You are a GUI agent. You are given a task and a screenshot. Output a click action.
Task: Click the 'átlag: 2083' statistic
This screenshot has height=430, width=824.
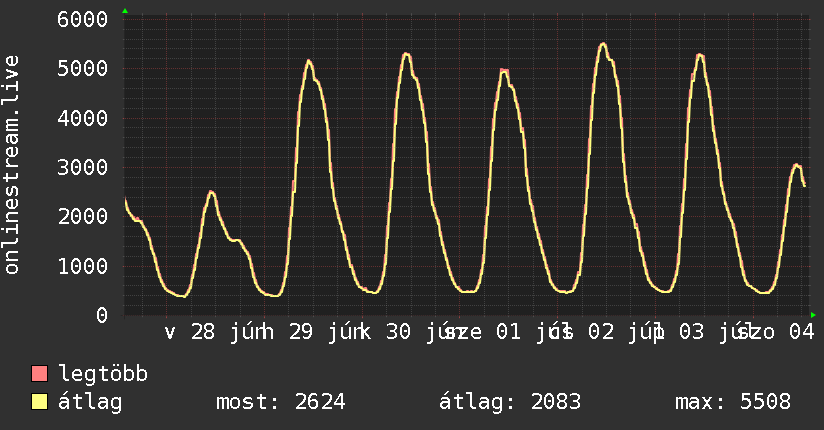click(510, 402)
